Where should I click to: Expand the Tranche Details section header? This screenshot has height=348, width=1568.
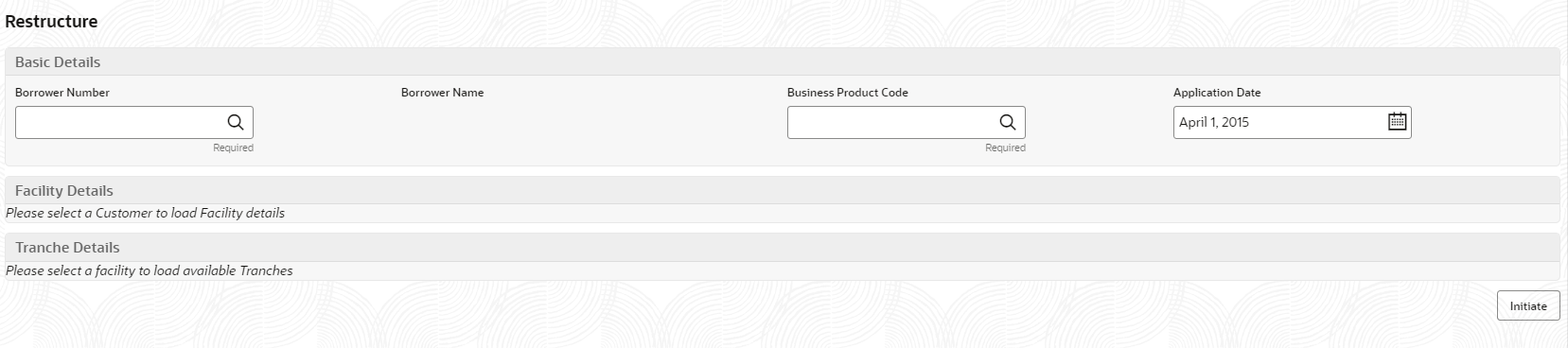point(783,247)
